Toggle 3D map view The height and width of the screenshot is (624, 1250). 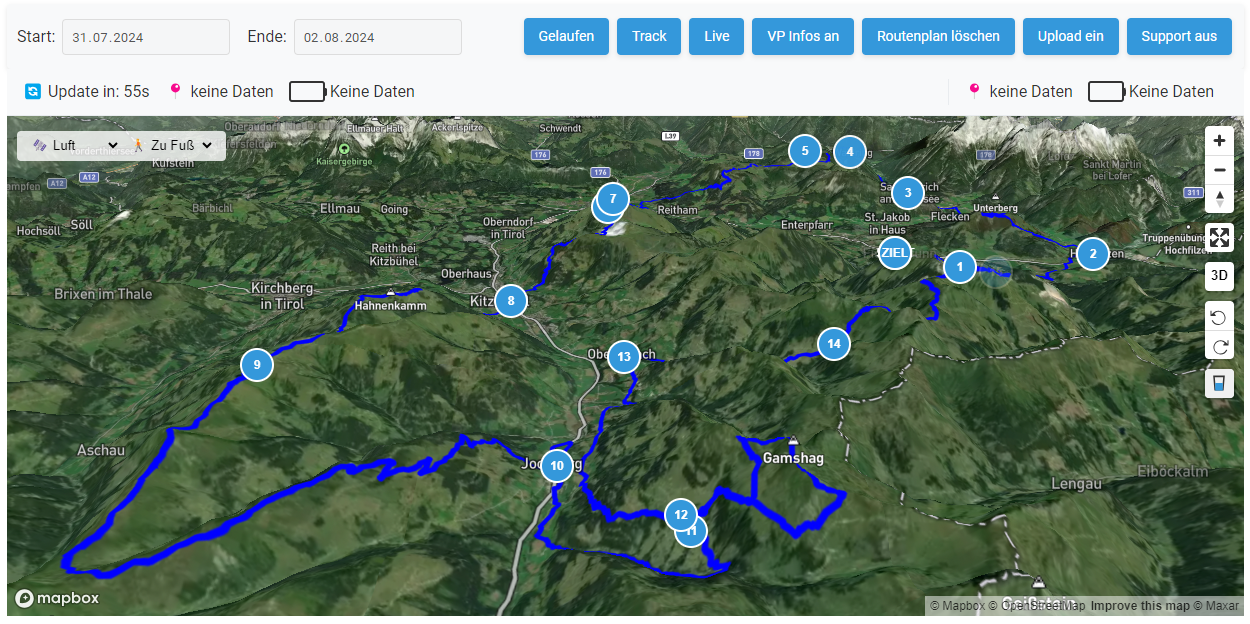[x=1219, y=275]
